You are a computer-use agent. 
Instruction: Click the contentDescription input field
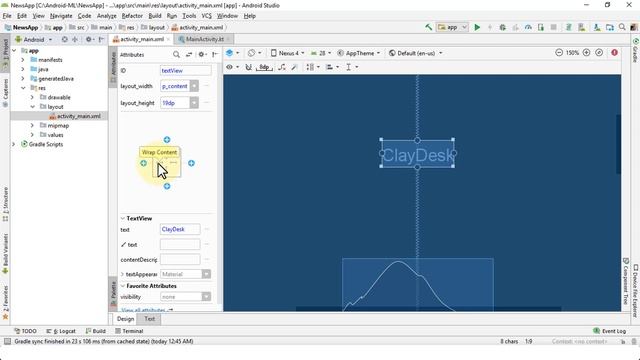click(180, 259)
